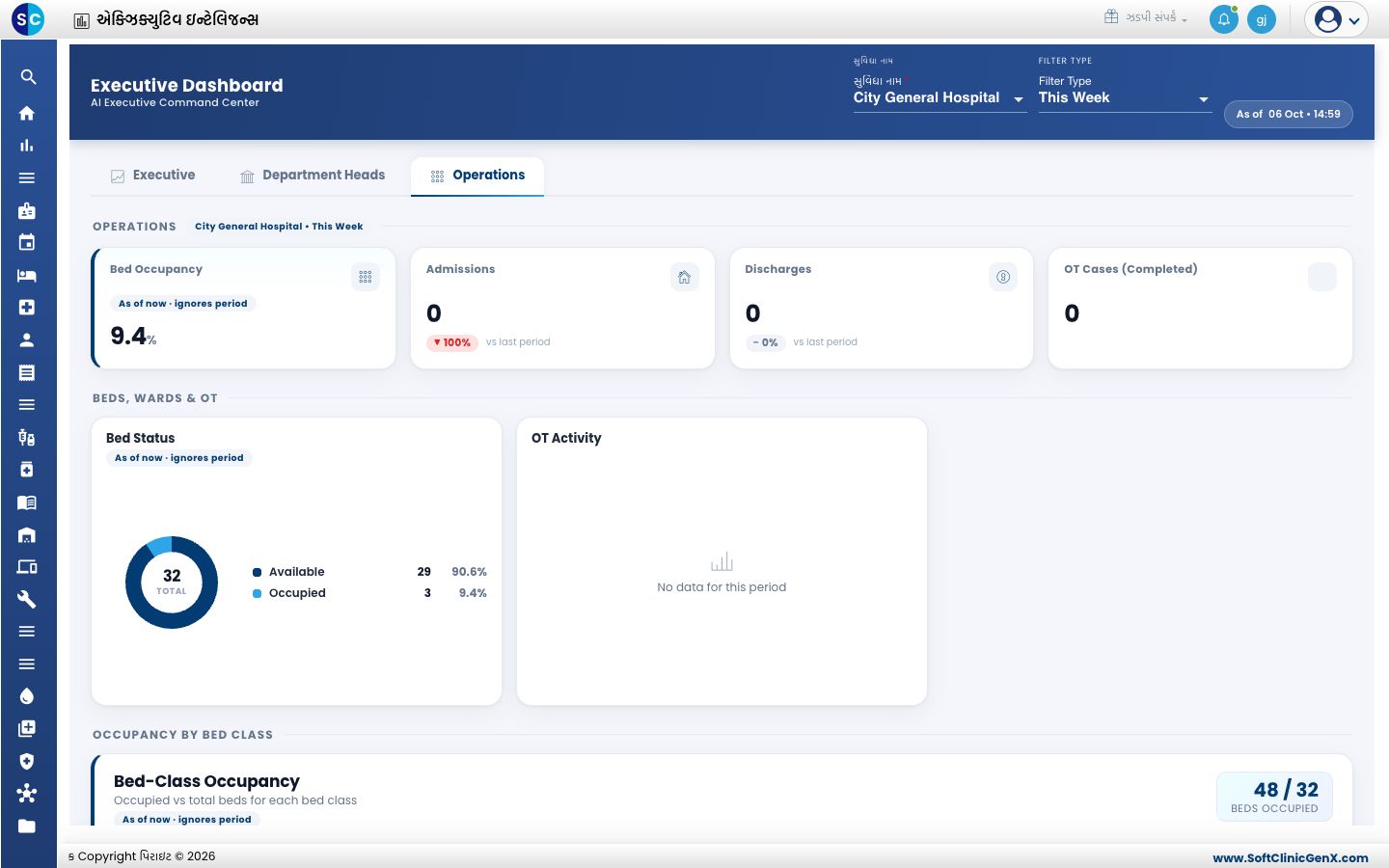Click the search icon in sidebar
The image size is (1389, 868).
[x=28, y=77]
